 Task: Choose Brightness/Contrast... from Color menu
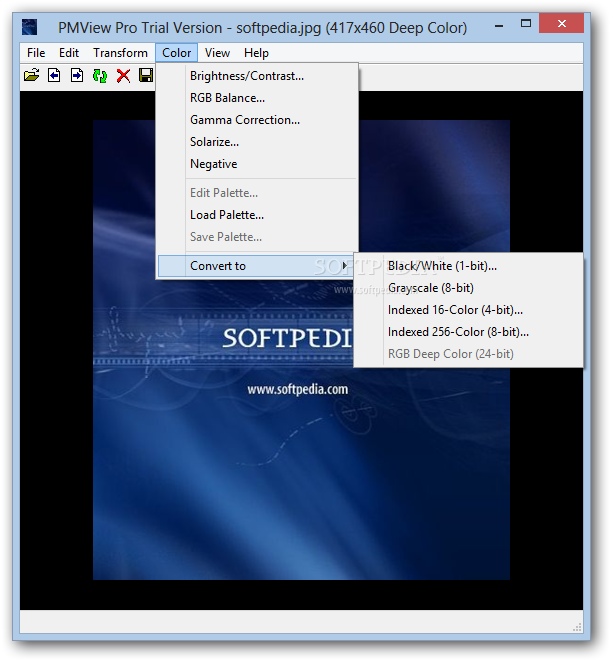click(x=257, y=76)
